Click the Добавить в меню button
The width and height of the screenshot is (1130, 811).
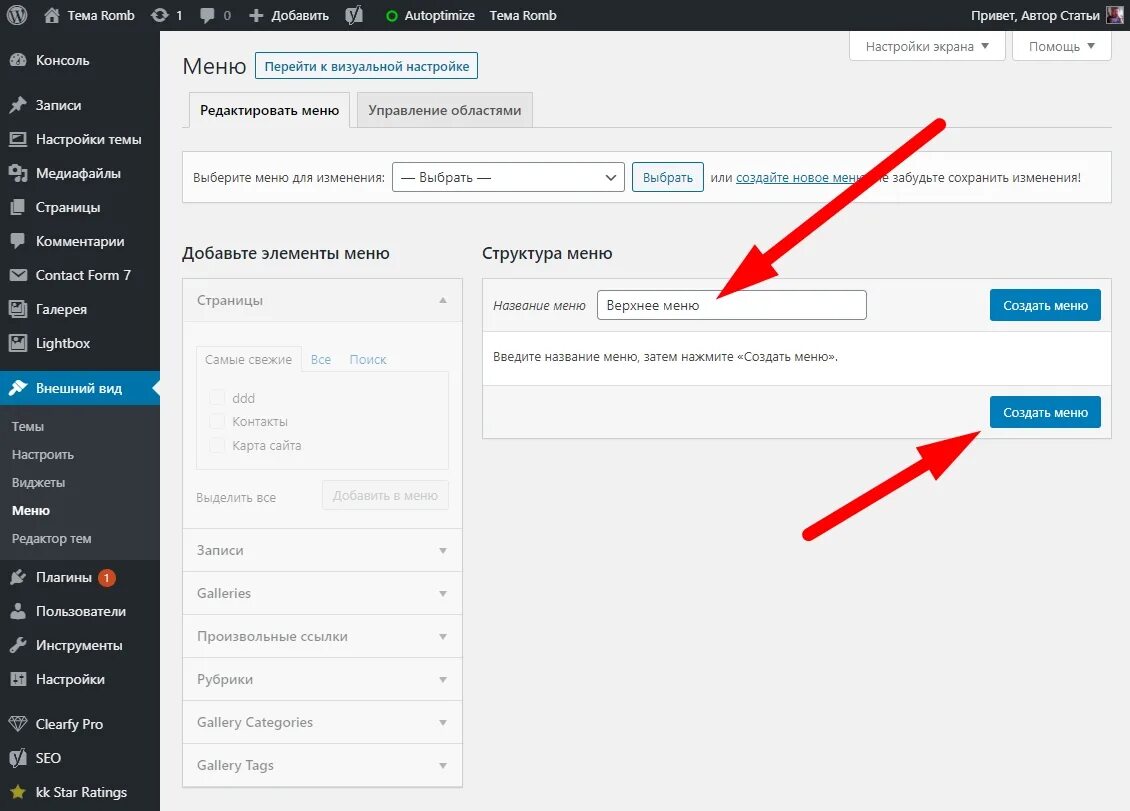[x=385, y=496]
